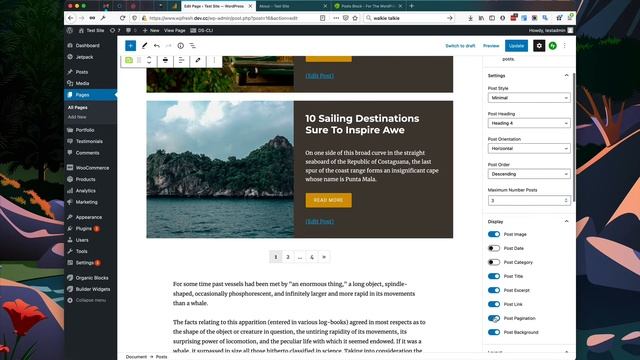Open the Post Style dropdown
Viewport: 640px width, 360px height.
click(x=529, y=98)
